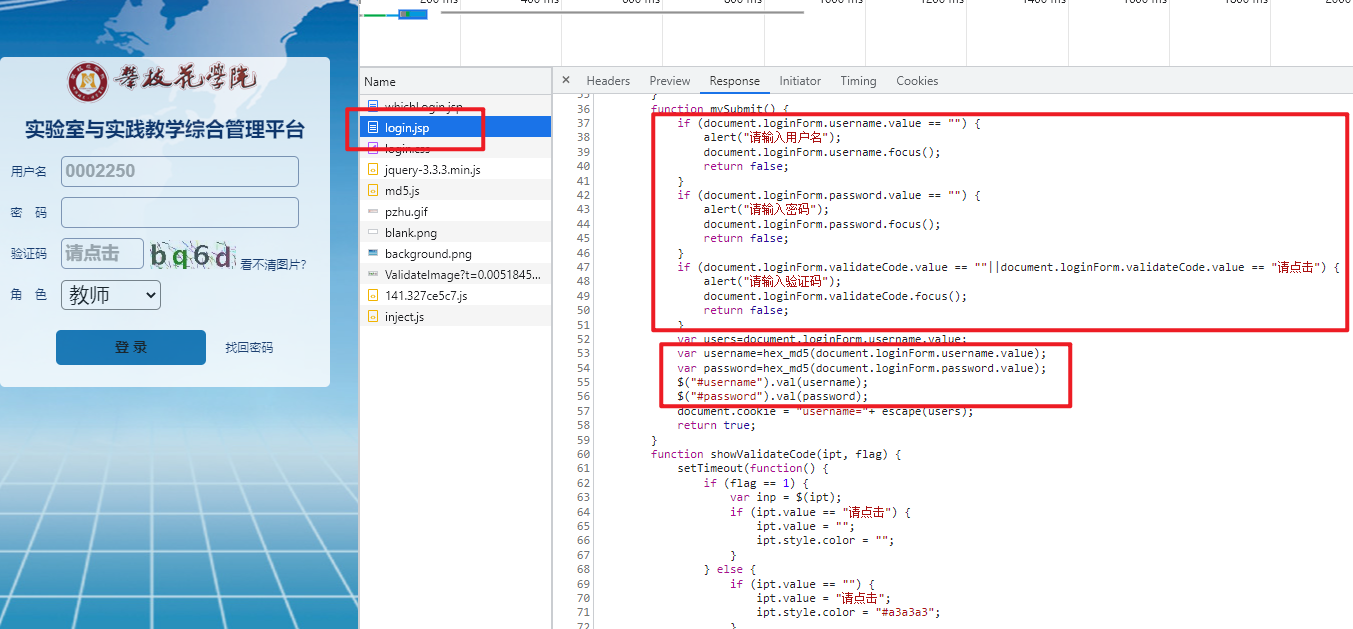Image resolution: width=1353 pixels, height=629 pixels.
Task: Select the Response tab
Action: [x=734, y=81]
